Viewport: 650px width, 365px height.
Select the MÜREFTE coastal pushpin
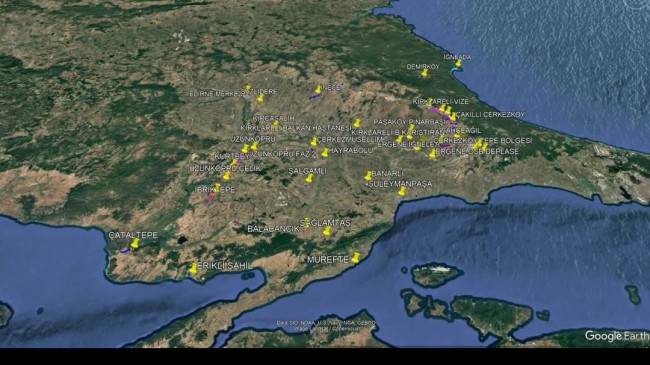(356, 258)
